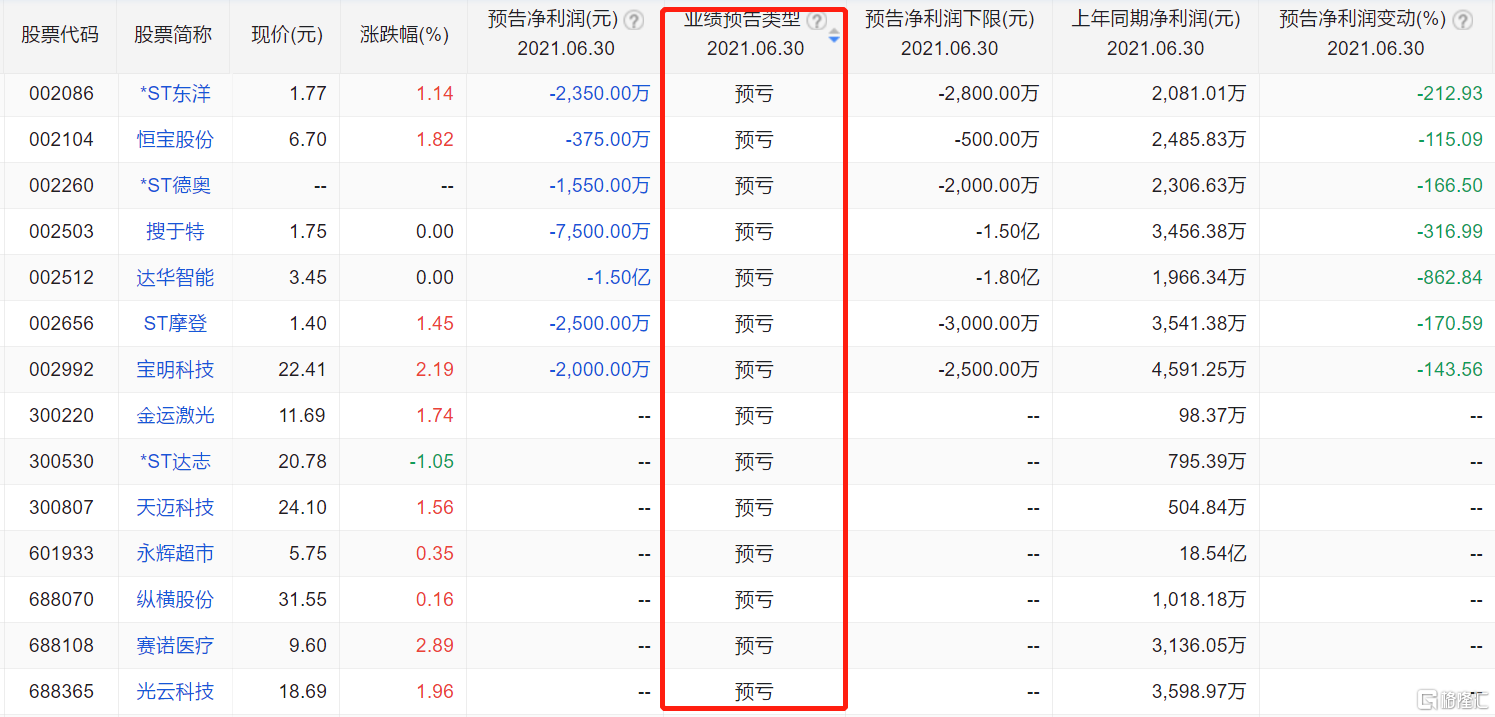
Task: Select stock code 300220
Action: click(61, 416)
